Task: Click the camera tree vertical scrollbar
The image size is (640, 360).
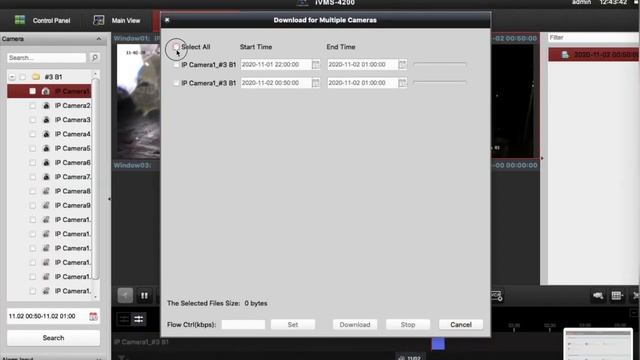Action: click(x=96, y=179)
